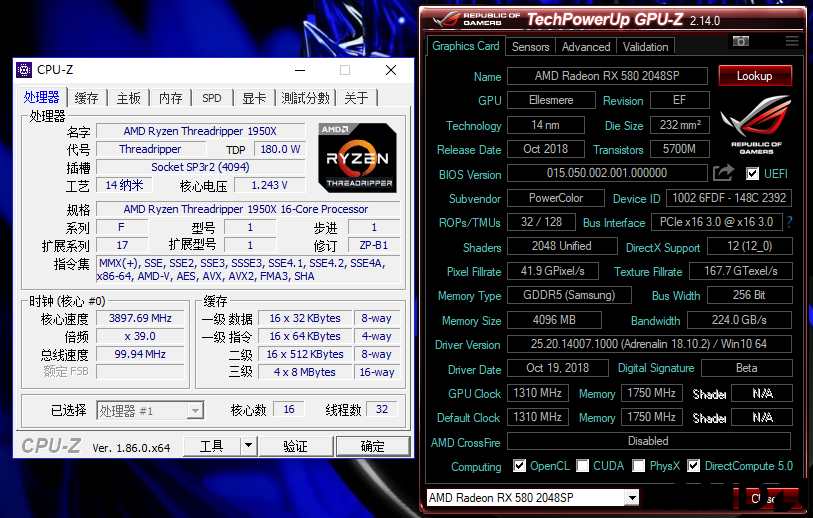The width and height of the screenshot is (813, 518).
Task: Click the Close button in GPU-Z
Action: click(x=765, y=498)
